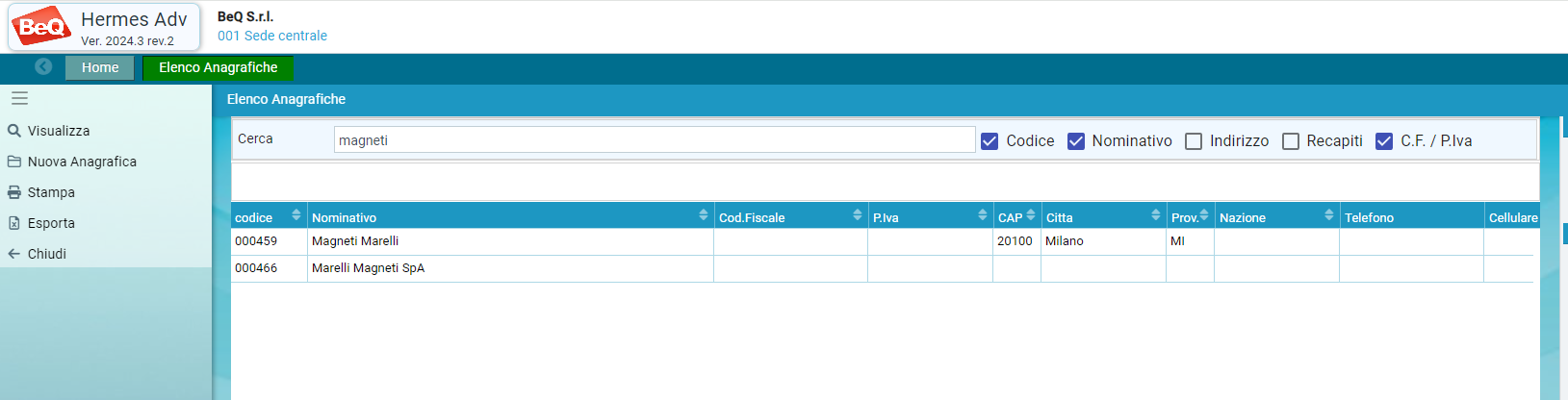Click the CAP value 20100
Screen dimensions: 1568x400
1015,241
